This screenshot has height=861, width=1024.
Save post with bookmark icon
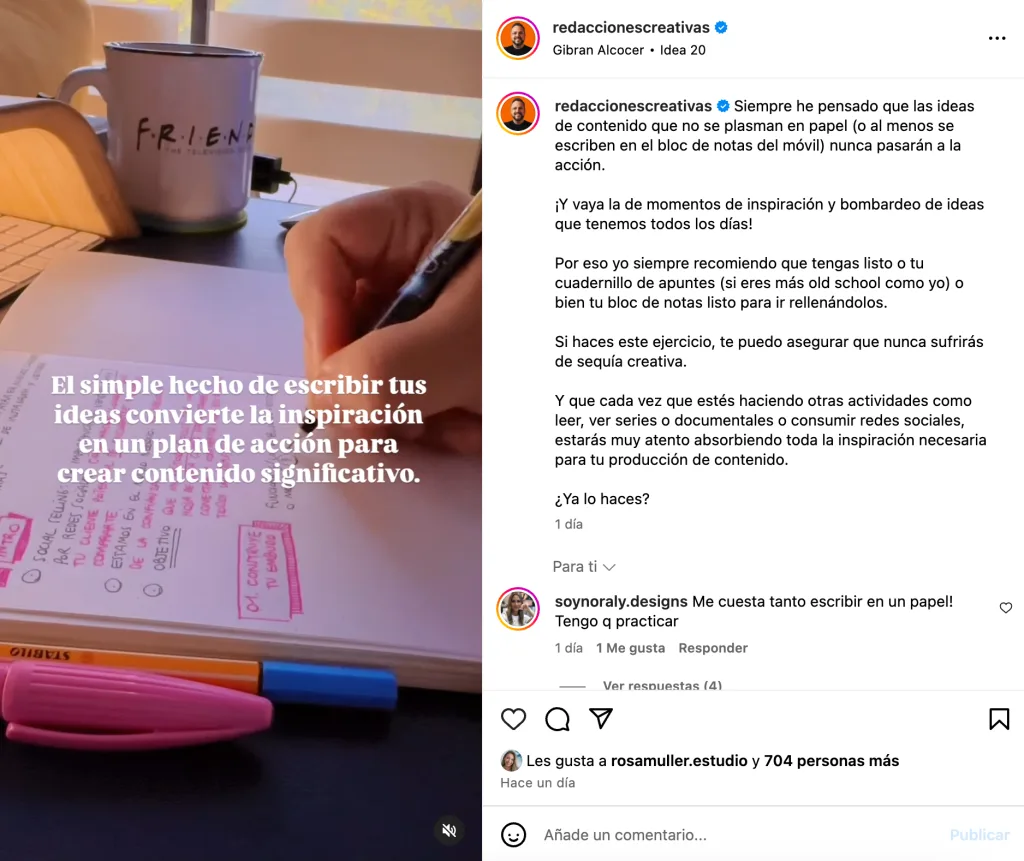(999, 719)
